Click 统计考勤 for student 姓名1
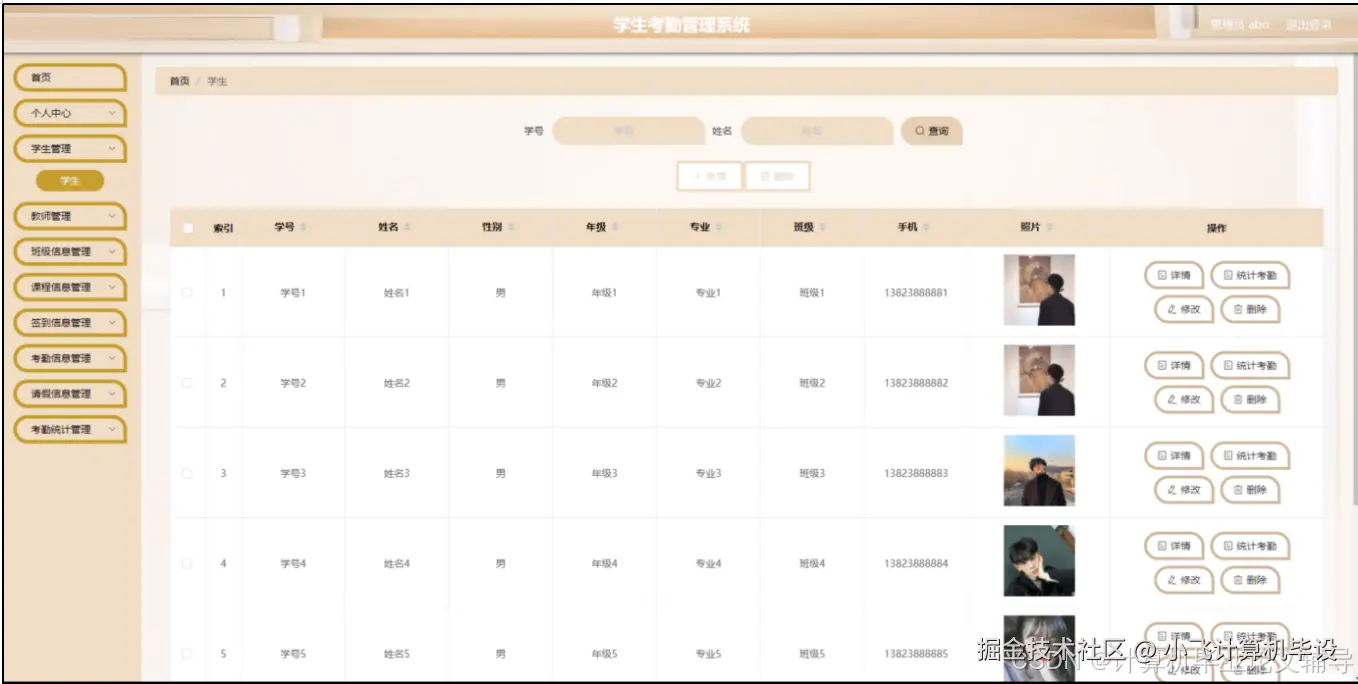This screenshot has height=684, width=1358. click(1250, 275)
